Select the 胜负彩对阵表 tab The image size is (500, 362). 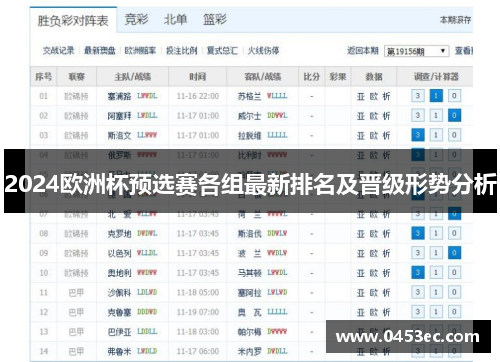click(x=73, y=21)
